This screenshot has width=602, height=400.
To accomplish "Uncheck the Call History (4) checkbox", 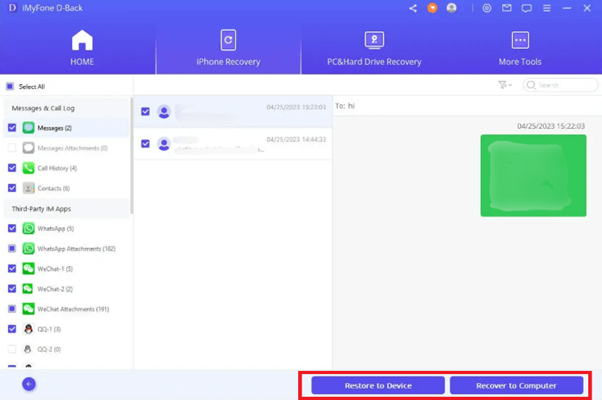I will click(x=12, y=168).
